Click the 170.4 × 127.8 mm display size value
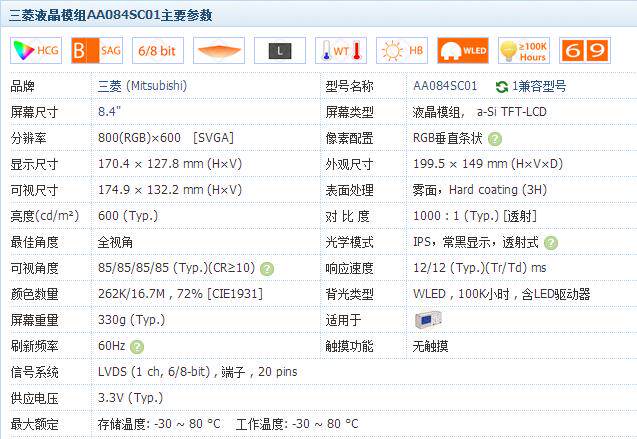The image size is (637, 439). click(x=170, y=164)
